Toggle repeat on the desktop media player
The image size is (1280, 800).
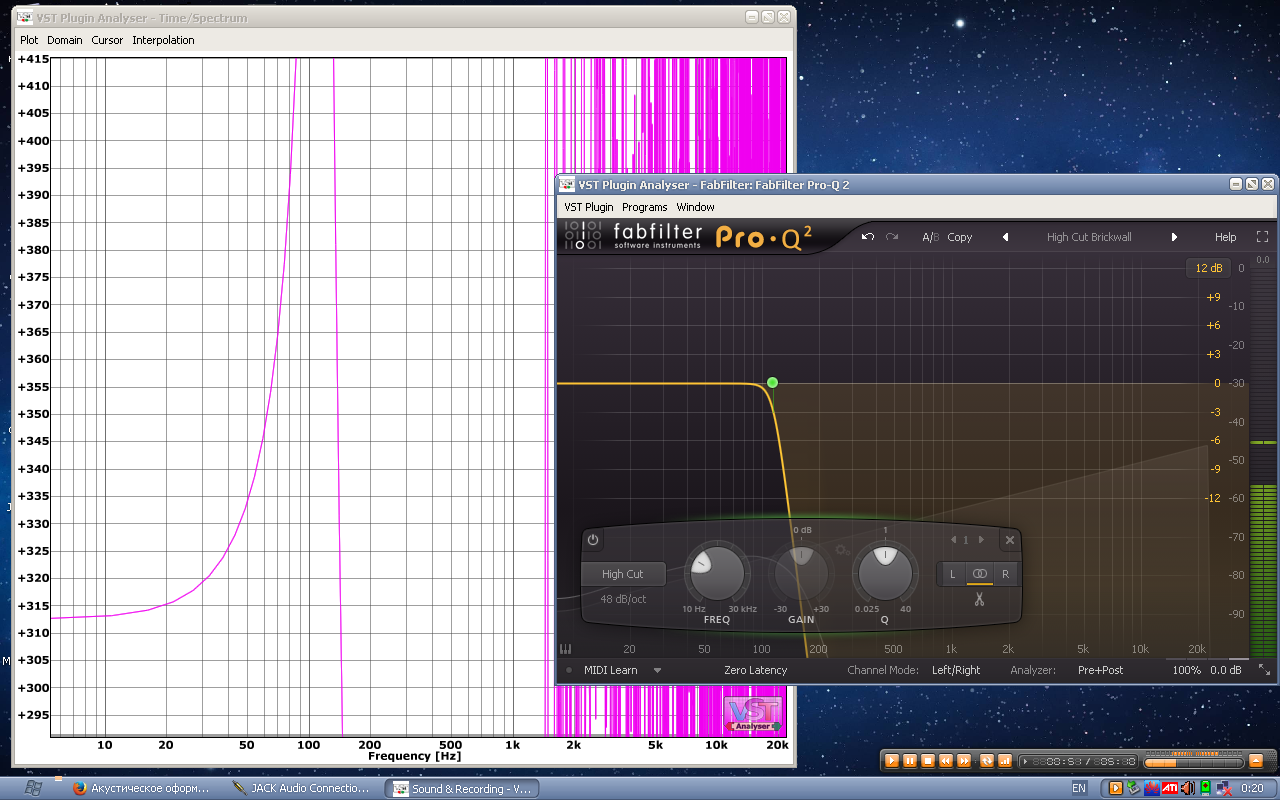pos(987,761)
